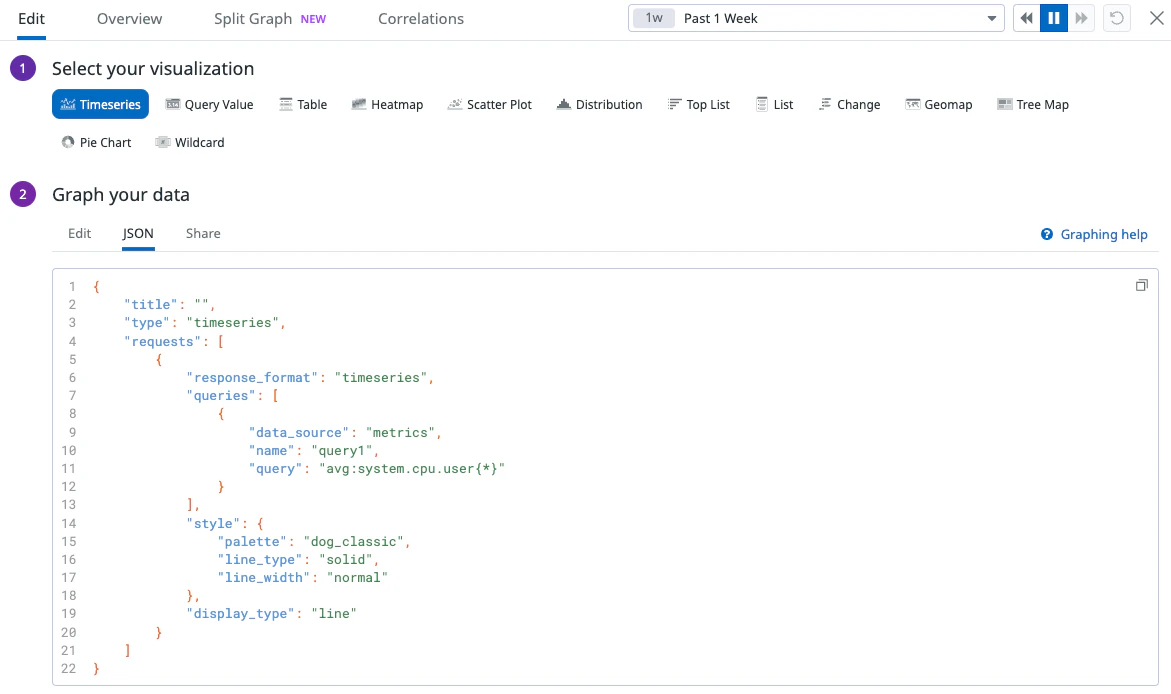Open the Share sub-tab
This screenshot has width=1171, height=694.
(x=203, y=234)
